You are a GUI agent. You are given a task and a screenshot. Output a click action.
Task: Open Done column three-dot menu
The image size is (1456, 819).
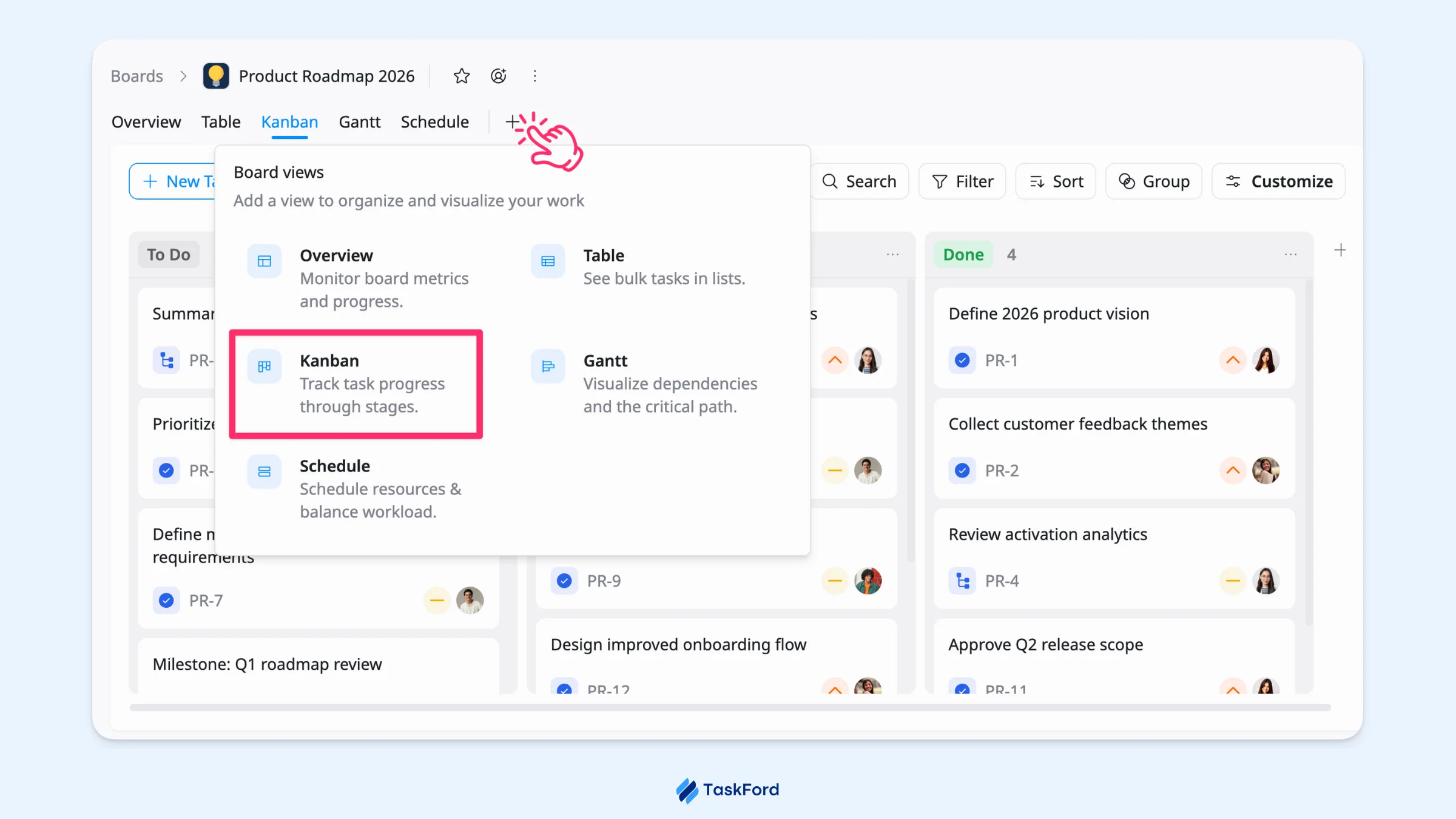click(1290, 255)
